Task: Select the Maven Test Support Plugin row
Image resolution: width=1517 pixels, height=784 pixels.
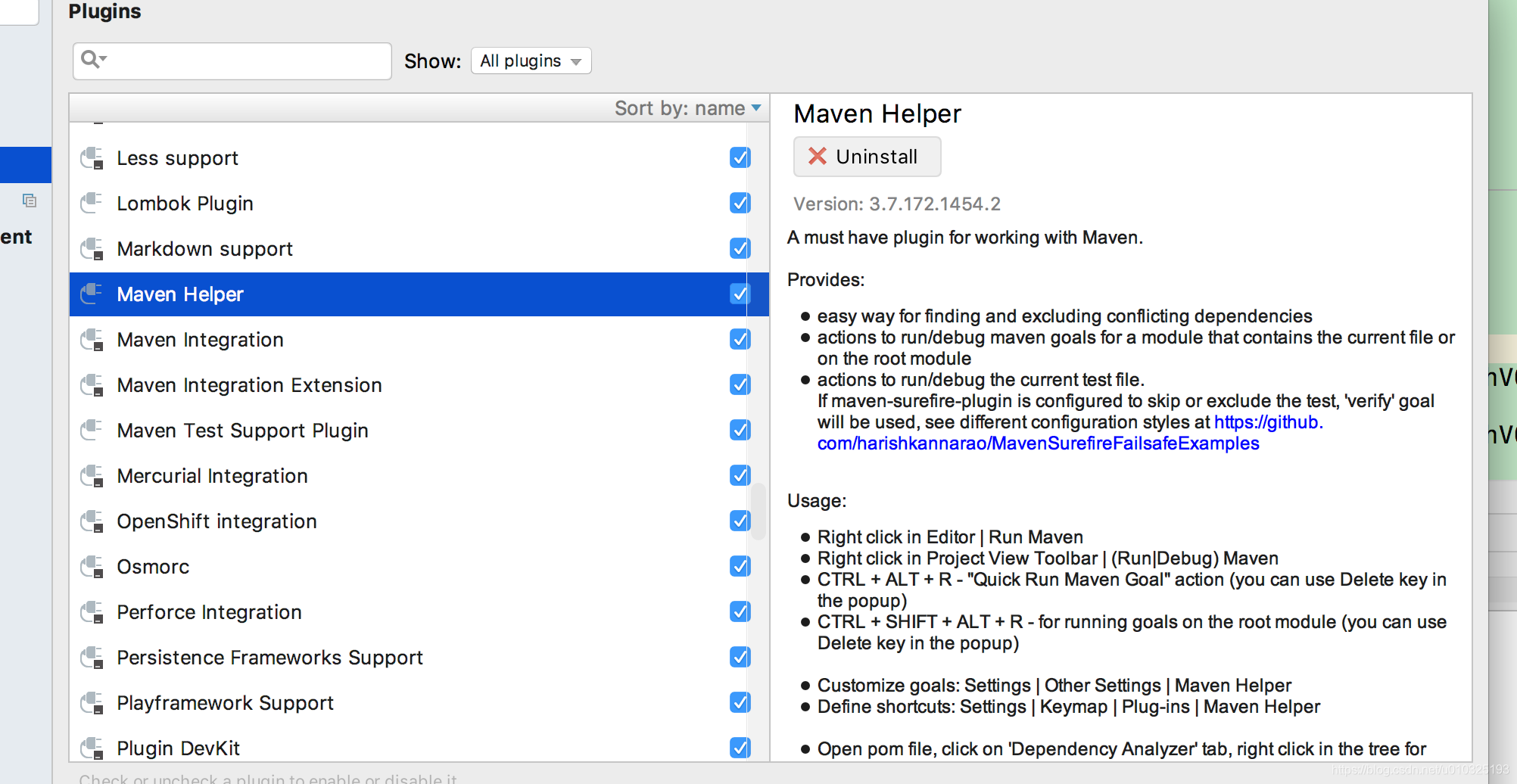Action: coord(419,431)
